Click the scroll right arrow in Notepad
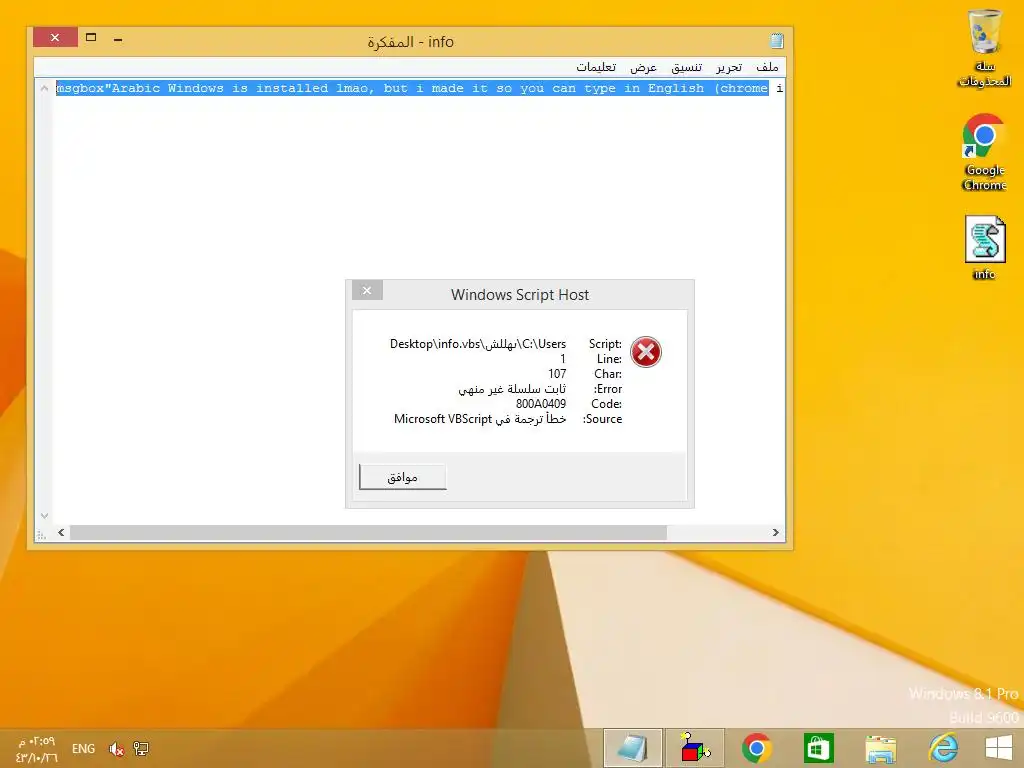The image size is (1024, 768). [x=775, y=532]
